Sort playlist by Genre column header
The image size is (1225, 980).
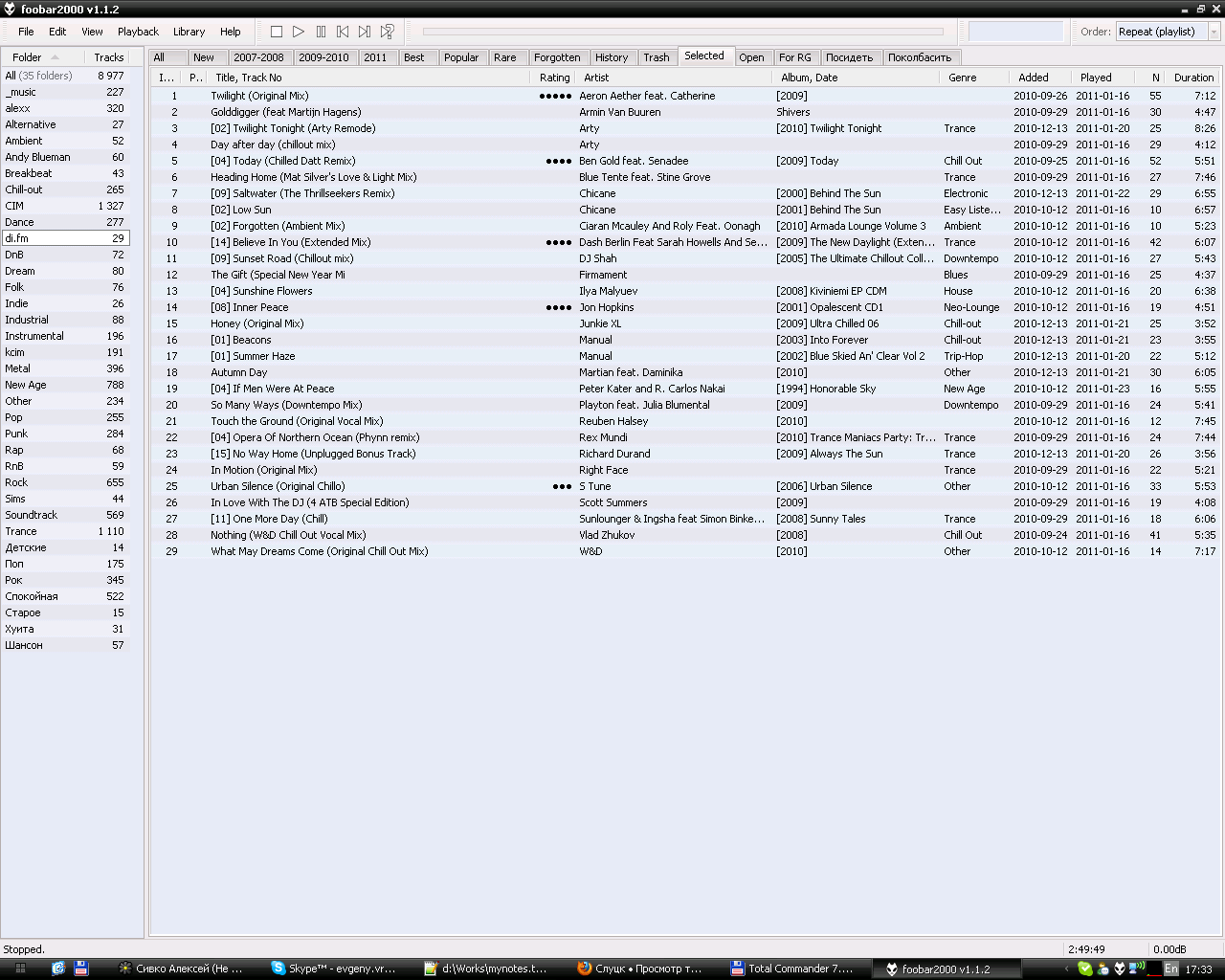click(x=974, y=78)
